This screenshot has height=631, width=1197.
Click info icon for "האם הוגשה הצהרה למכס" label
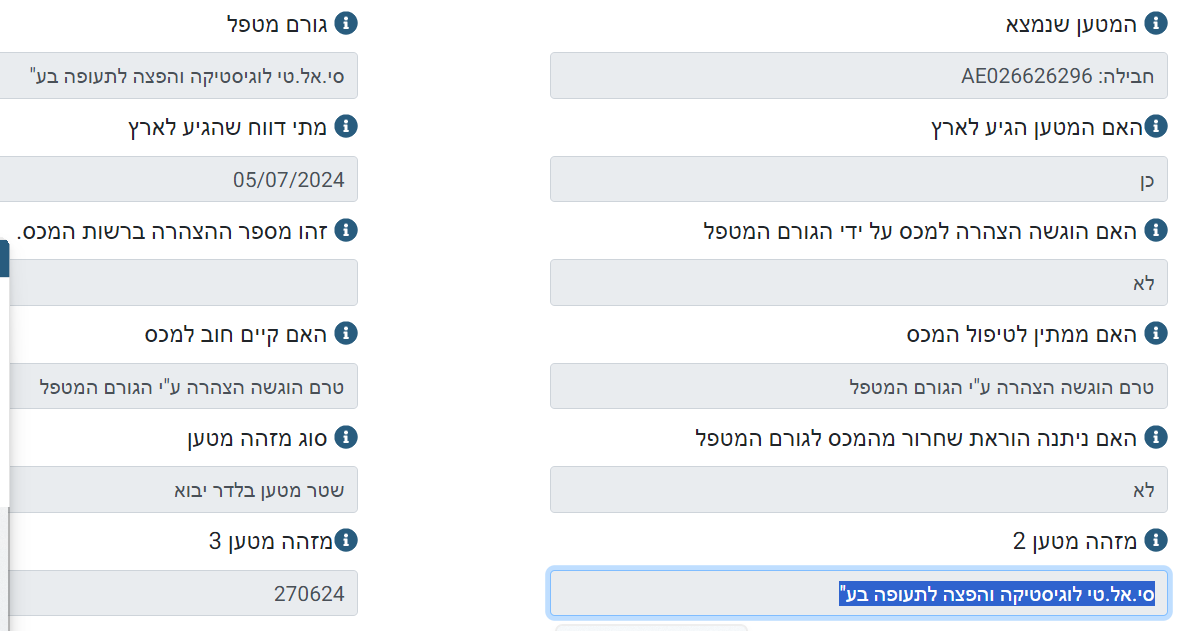(1156, 231)
